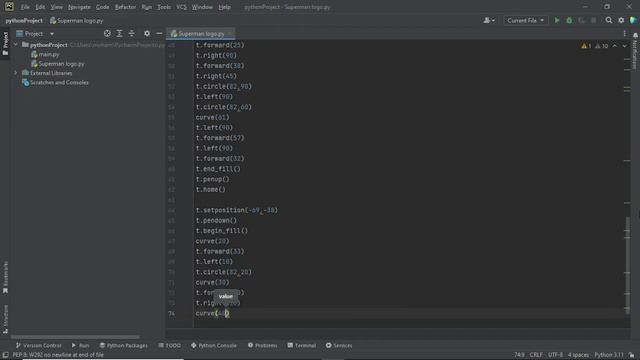640x360 pixels.
Task: Expand the External Libraries node
Action: point(16,73)
